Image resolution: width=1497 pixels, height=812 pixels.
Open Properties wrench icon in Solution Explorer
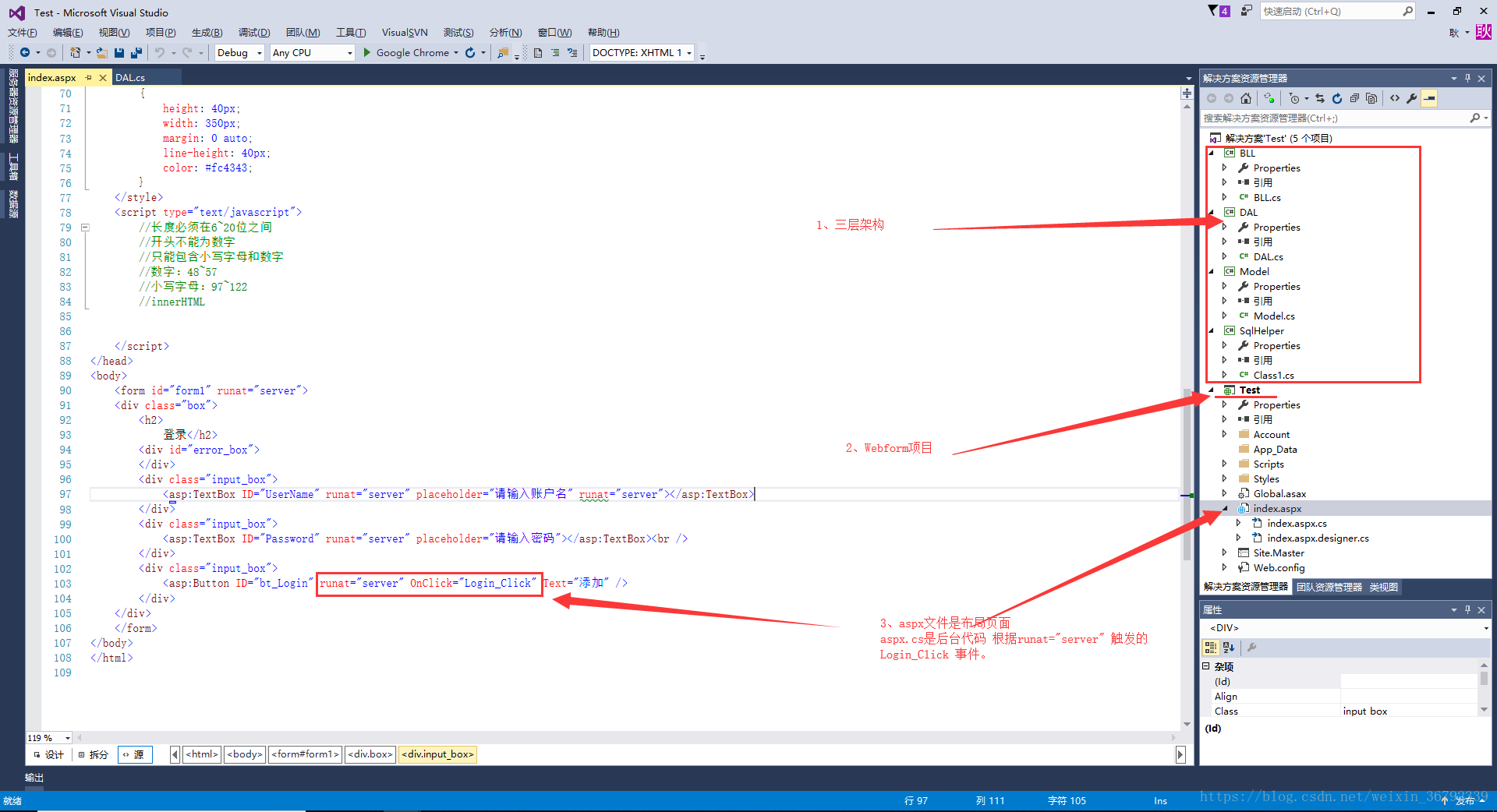pos(1411,98)
